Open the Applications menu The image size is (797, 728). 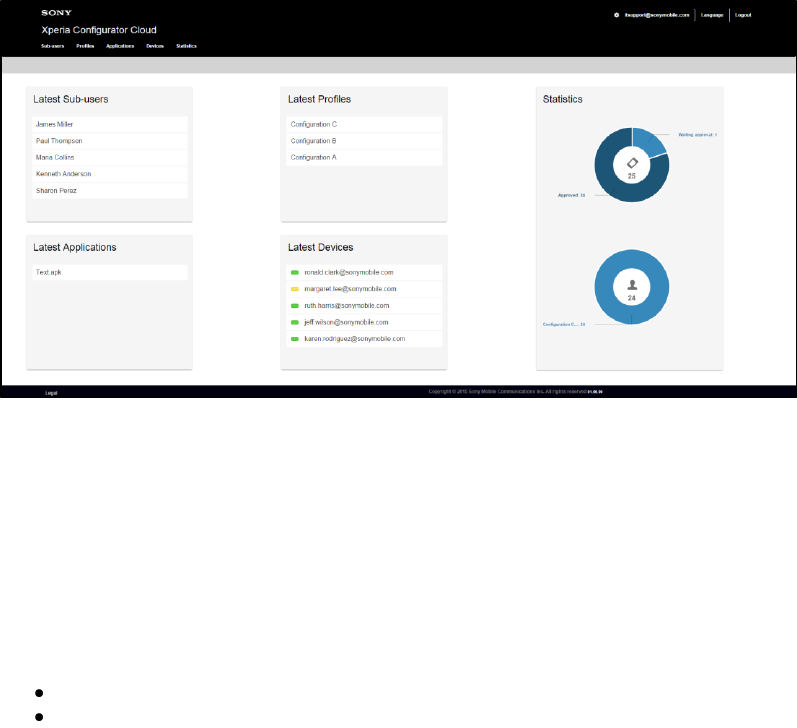120,46
